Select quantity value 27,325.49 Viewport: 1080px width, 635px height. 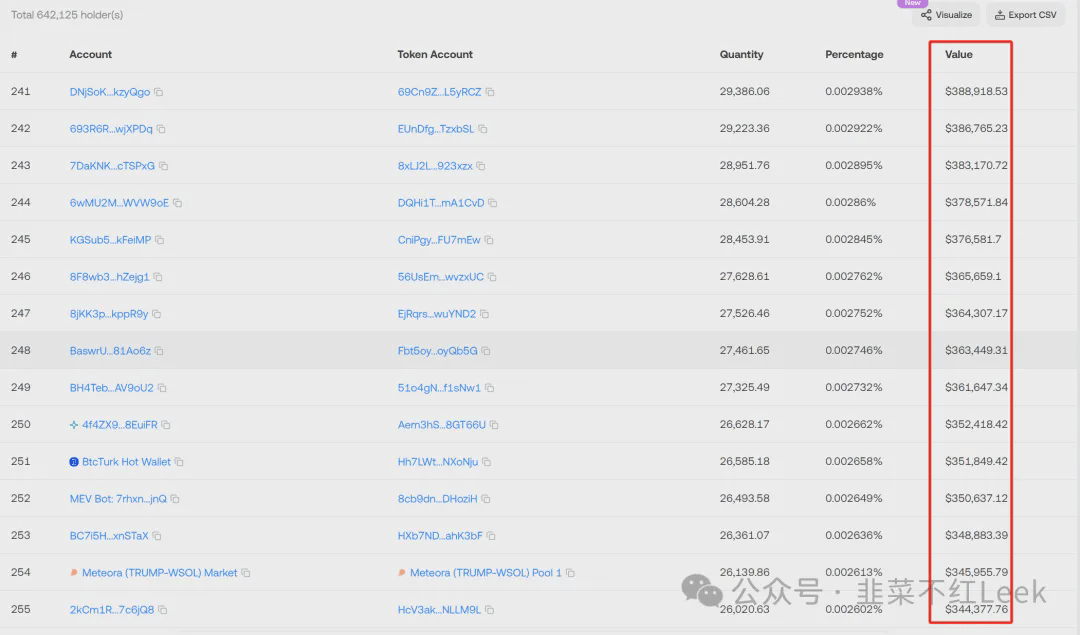click(745, 387)
